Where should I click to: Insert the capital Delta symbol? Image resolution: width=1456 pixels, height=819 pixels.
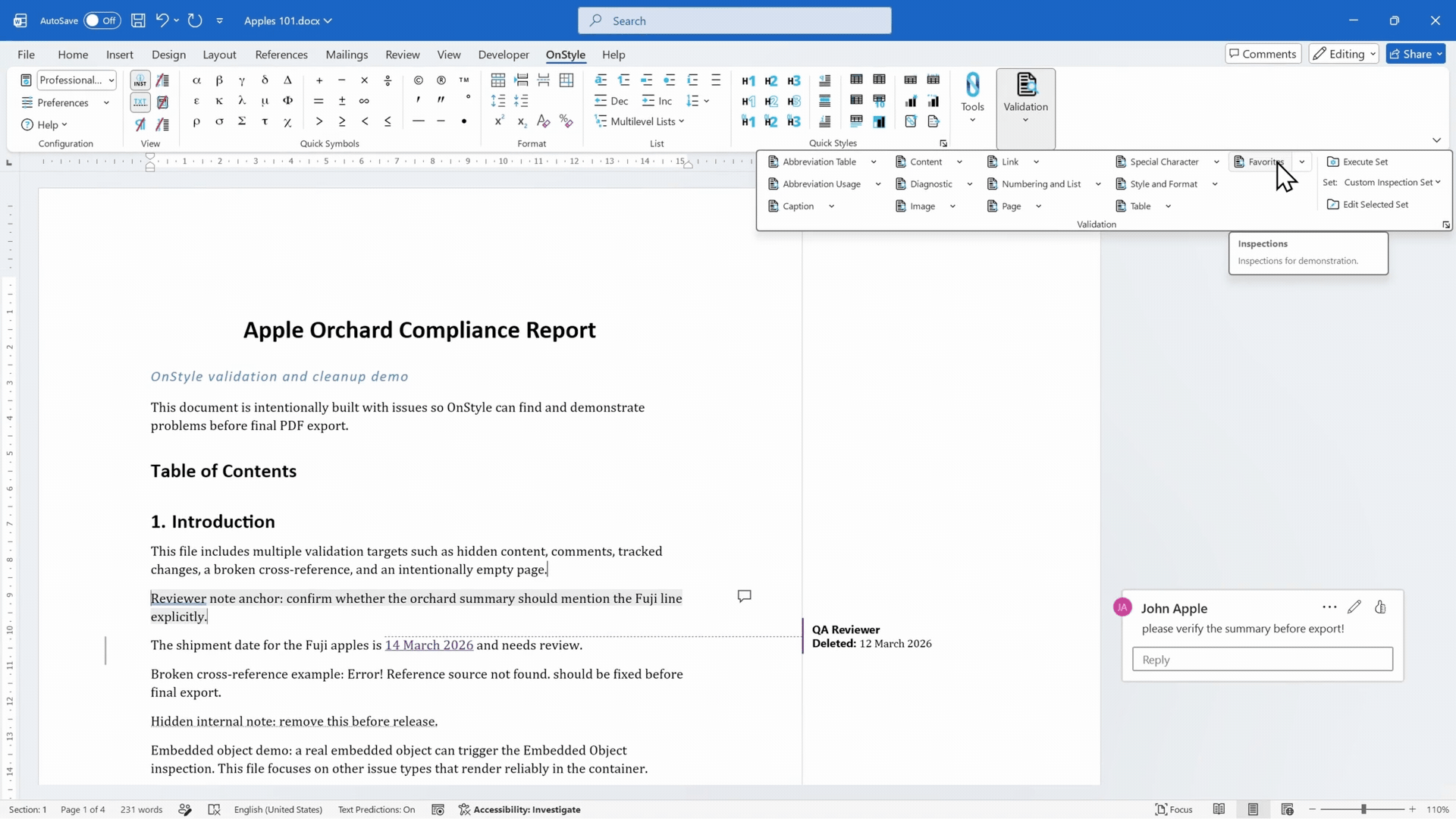[x=287, y=80]
